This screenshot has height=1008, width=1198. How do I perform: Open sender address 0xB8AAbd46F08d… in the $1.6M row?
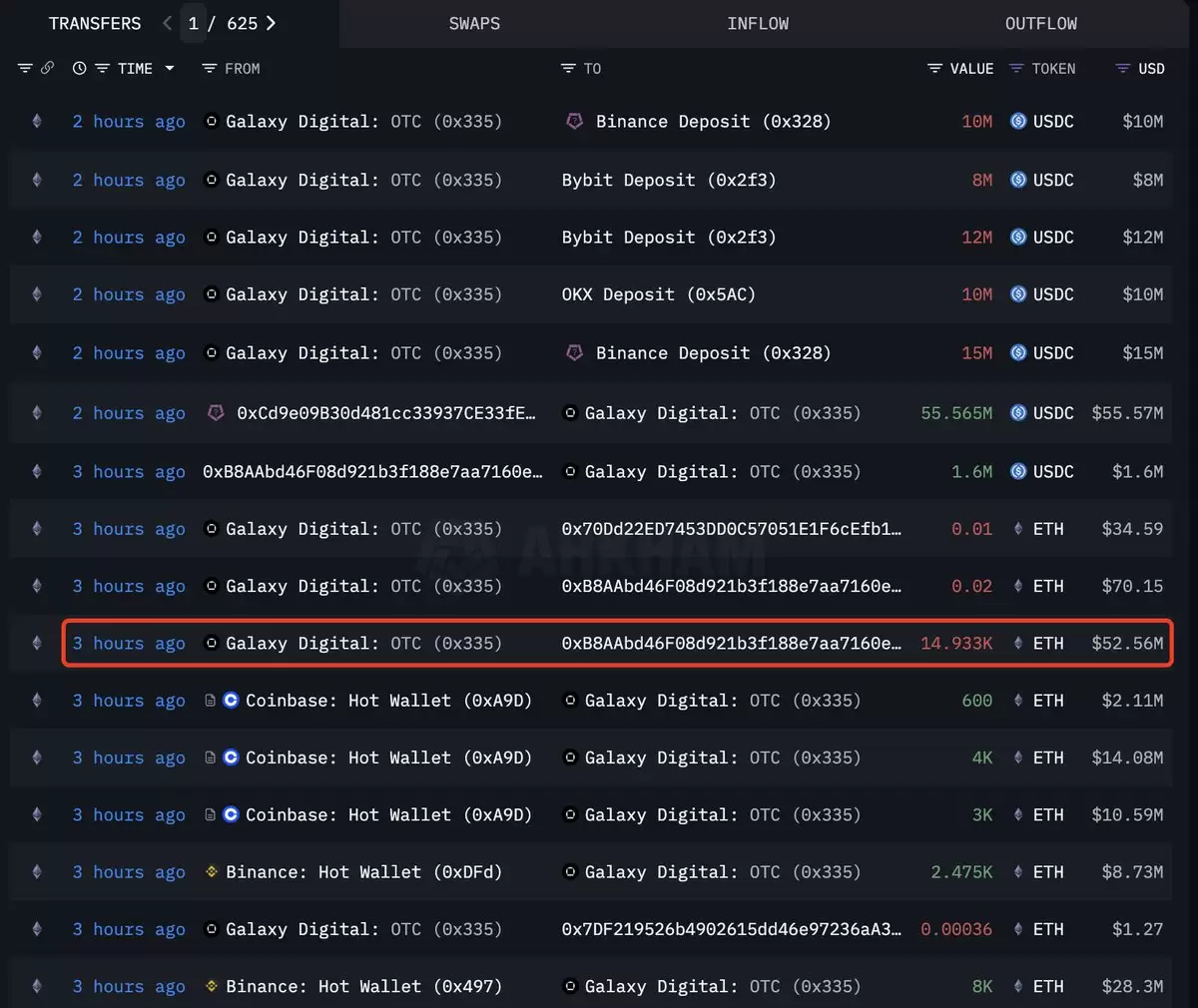tap(372, 471)
